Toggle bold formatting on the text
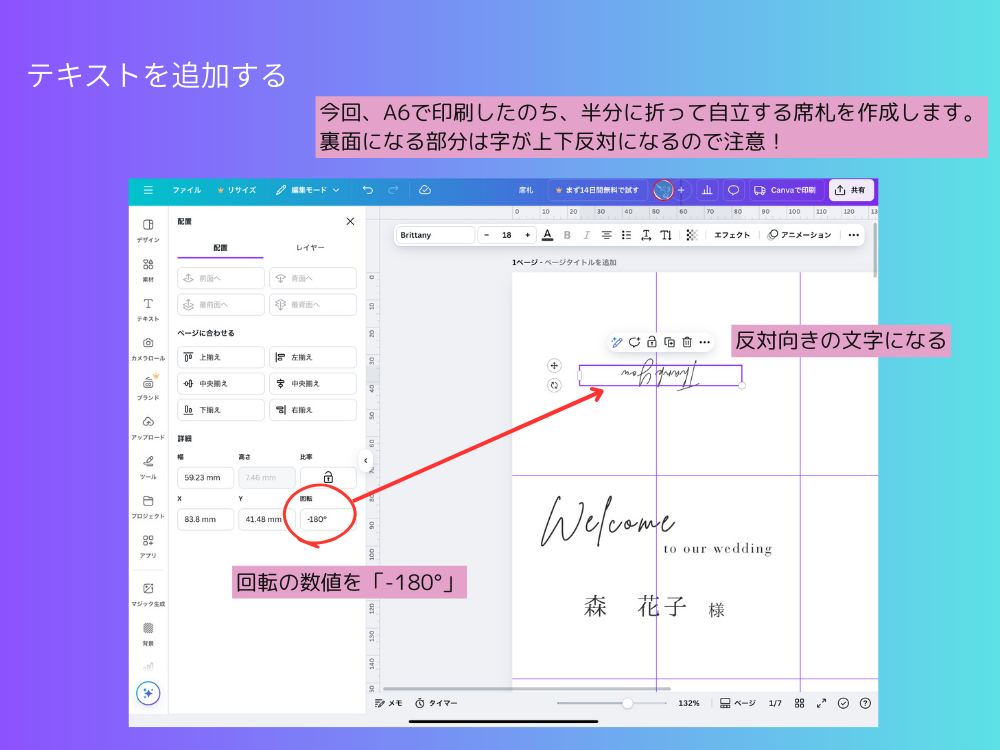Screen dimensions: 1000x750 pos(567,234)
